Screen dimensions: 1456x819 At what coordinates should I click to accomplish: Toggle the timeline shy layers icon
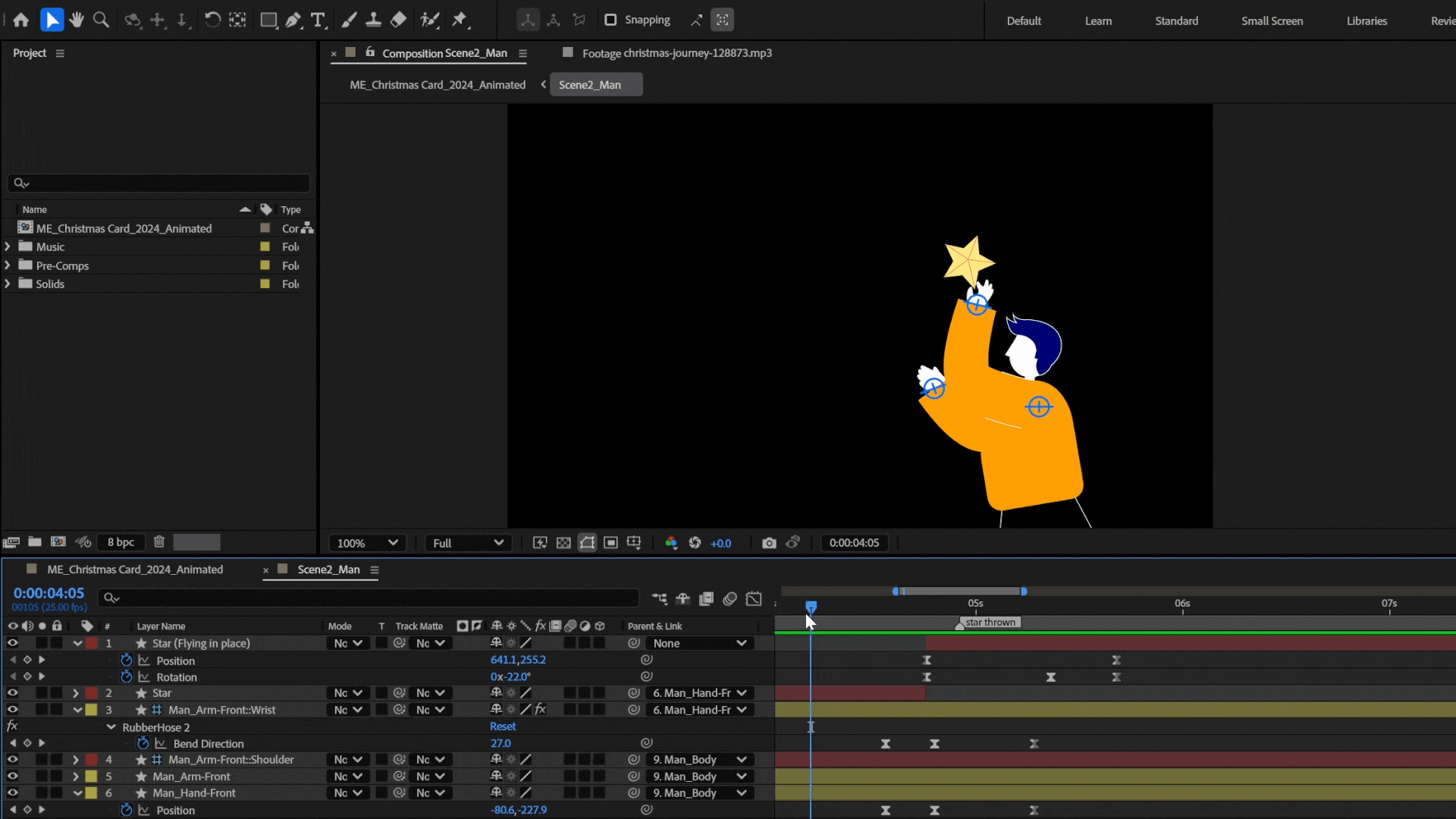(x=682, y=599)
